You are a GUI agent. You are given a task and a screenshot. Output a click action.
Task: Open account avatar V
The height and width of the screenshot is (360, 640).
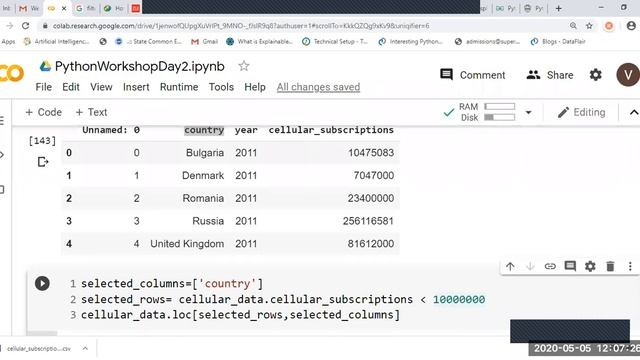pyautogui.click(x=628, y=75)
